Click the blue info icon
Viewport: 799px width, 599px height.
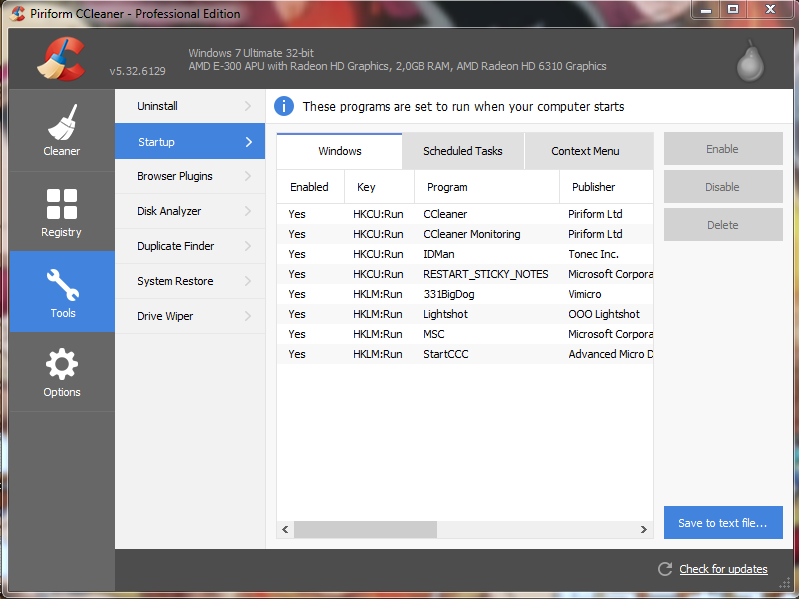click(x=284, y=106)
